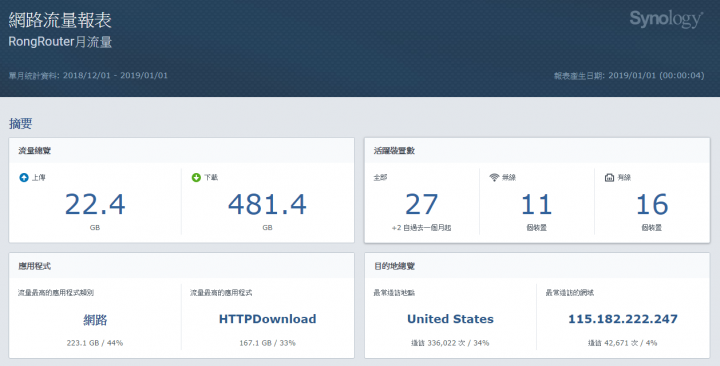Click the top application category 網路
Screen dimensions: 720x366
[x=95, y=320]
